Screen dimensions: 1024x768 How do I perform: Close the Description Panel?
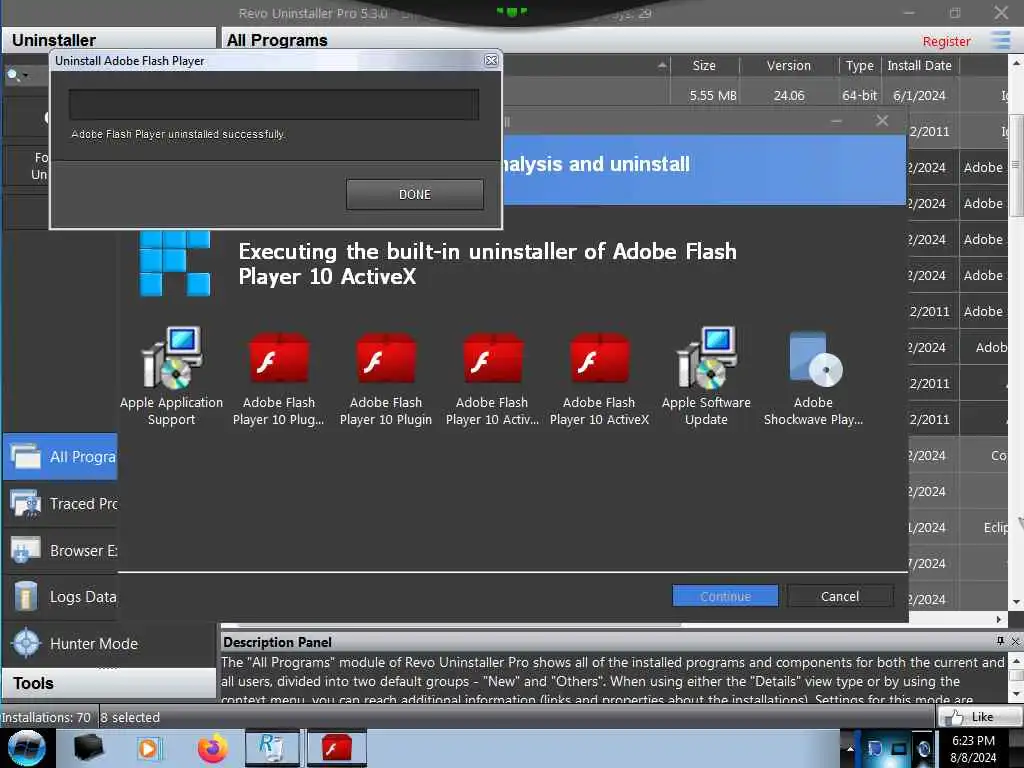coord(1016,641)
